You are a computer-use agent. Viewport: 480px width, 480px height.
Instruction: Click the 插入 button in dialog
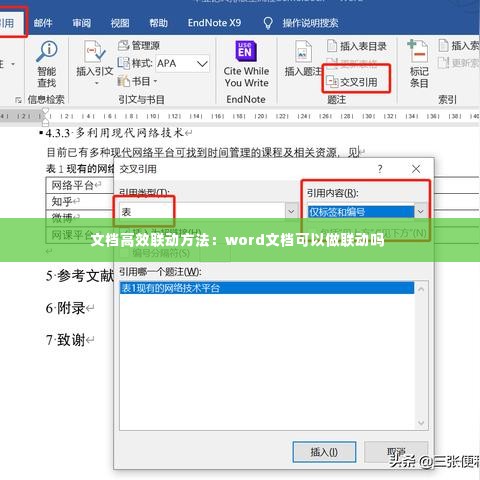coord(324,452)
